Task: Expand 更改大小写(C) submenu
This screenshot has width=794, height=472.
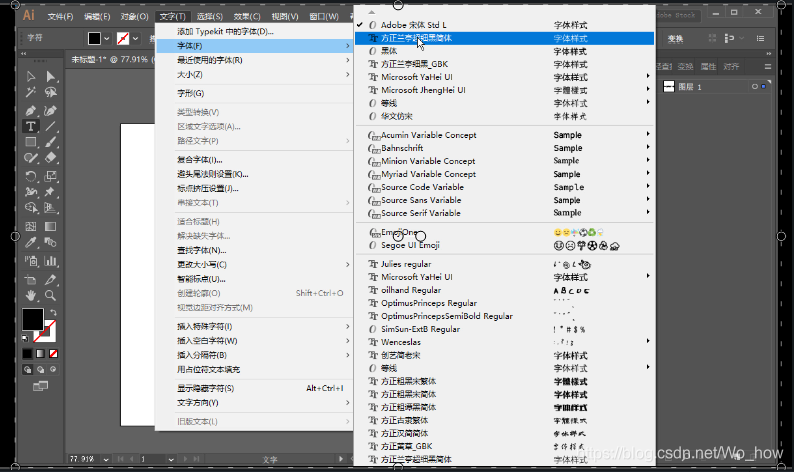Action: point(254,265)
